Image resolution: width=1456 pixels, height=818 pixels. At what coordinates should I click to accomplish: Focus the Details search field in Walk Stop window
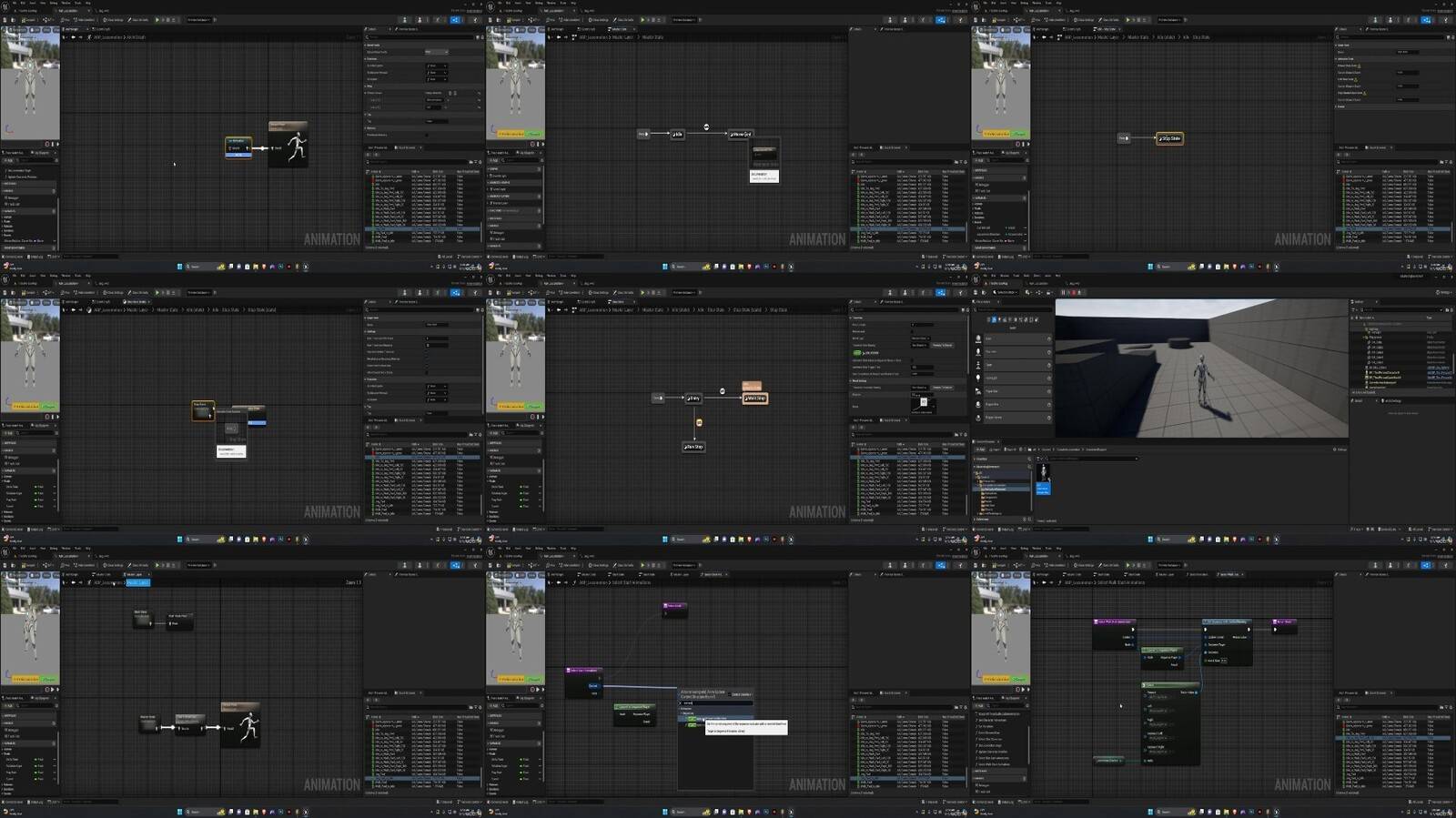[905, 309]
